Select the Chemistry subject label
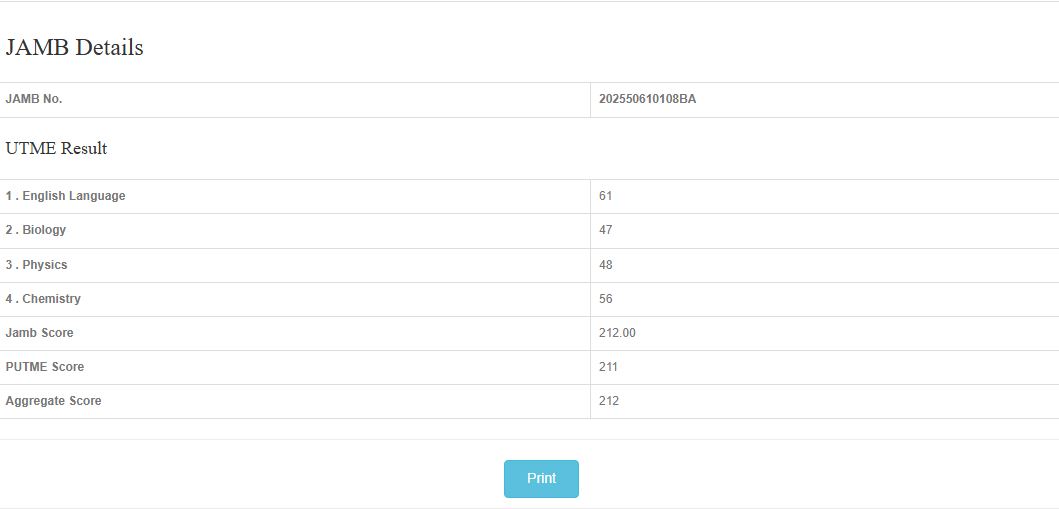Image resolution: width=1059 pixels, height=509 pixels. 43,299
